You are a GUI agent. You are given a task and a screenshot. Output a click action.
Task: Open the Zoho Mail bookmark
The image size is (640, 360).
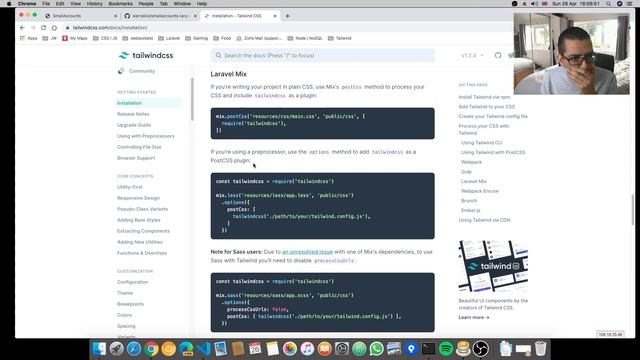point(259,38)
